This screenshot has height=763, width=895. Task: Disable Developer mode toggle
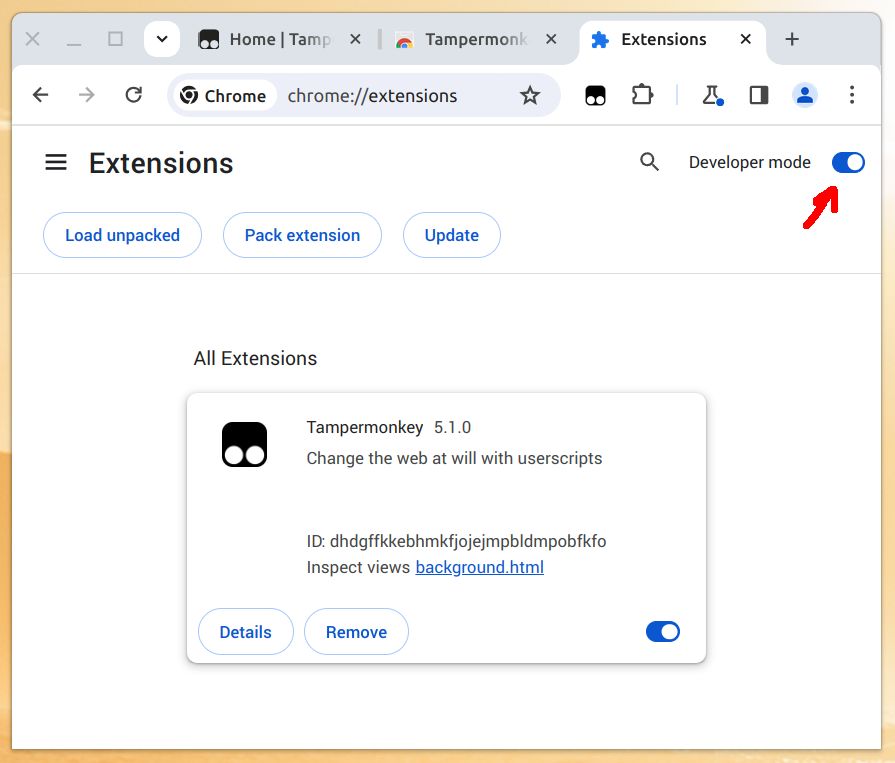pos(848,163)
